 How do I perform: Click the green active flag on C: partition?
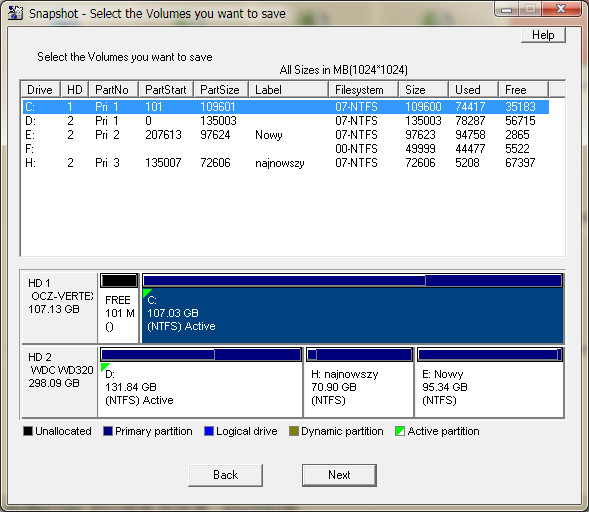click(x=146, y=293)
